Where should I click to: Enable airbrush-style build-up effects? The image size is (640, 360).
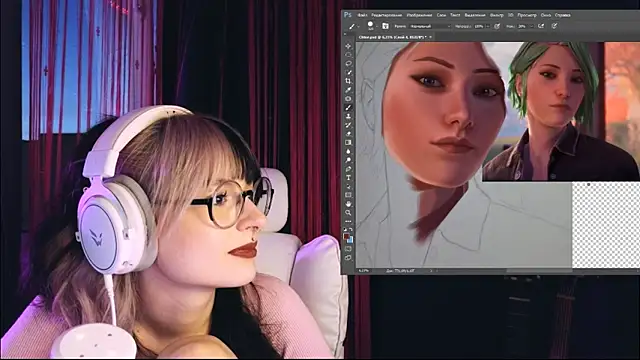541,26
